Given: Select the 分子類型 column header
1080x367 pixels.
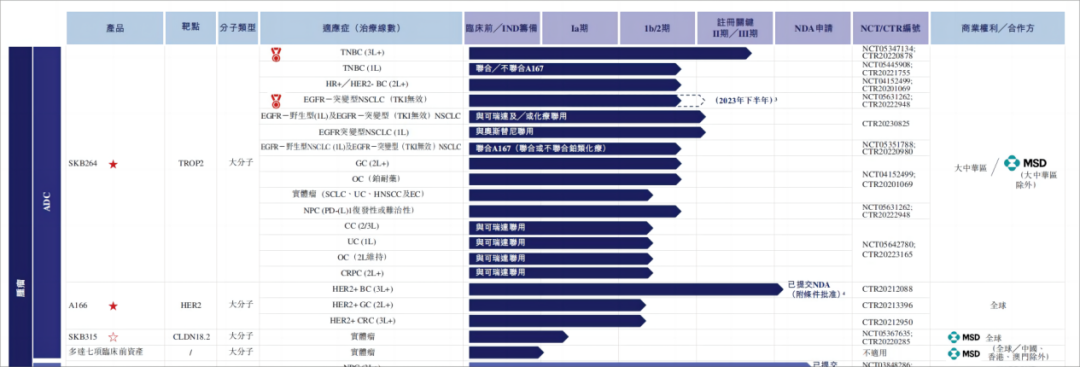Looking at the screenshot, I should click(x=238, y=29).
